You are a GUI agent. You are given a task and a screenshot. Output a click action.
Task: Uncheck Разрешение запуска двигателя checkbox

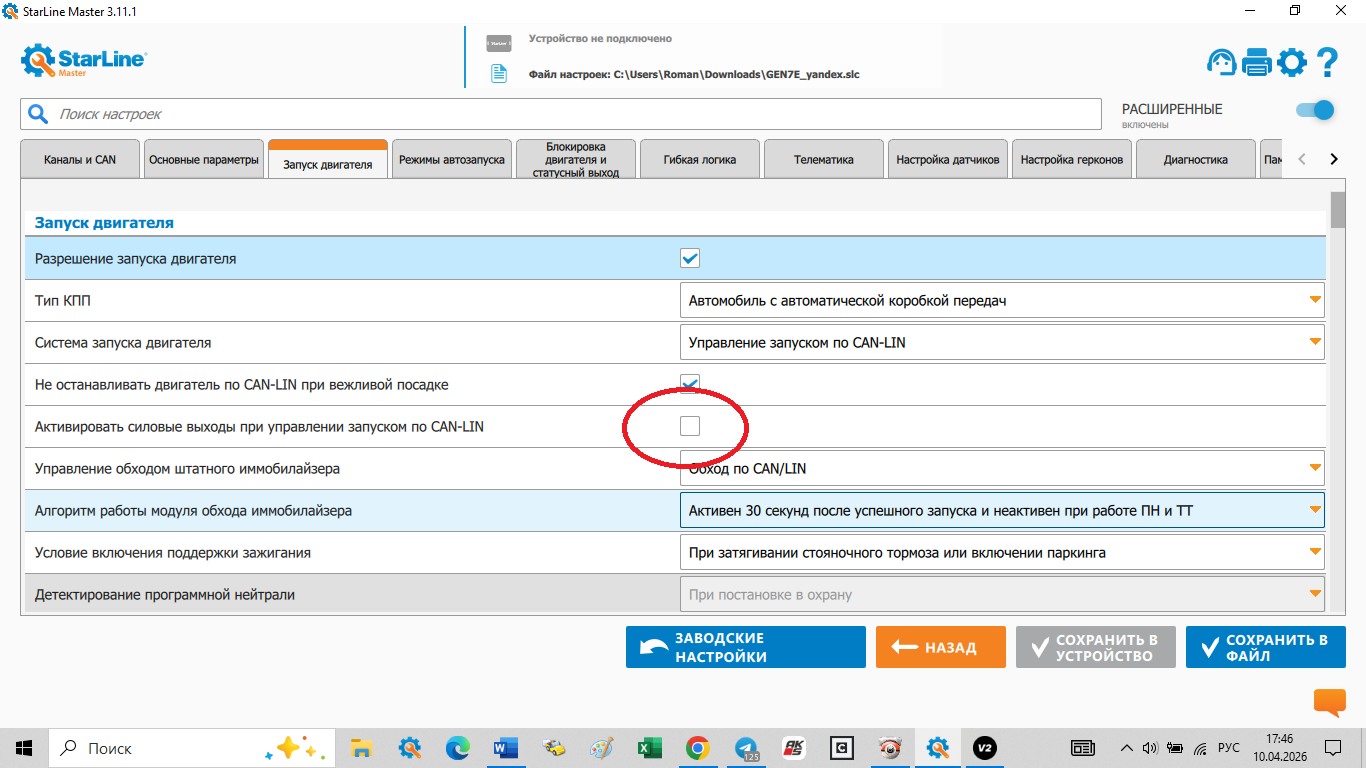coord(690,259)
